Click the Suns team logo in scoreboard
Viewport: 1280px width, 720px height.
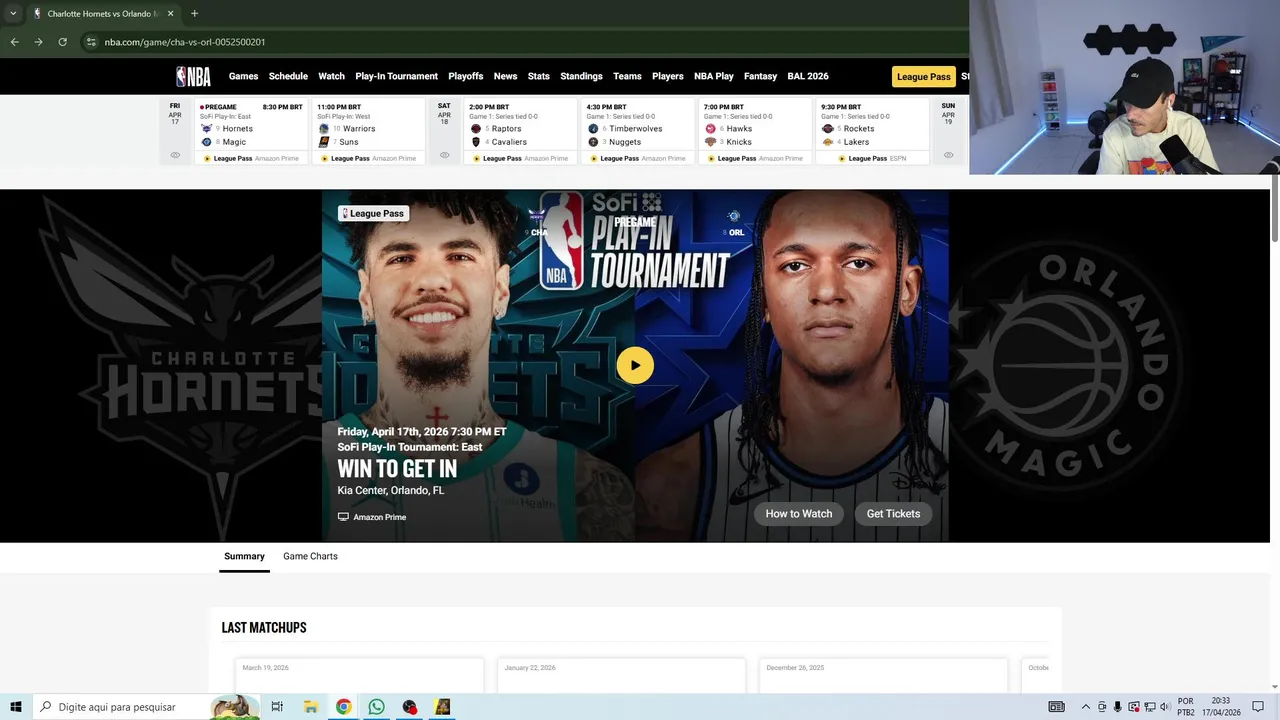point(324,142)
